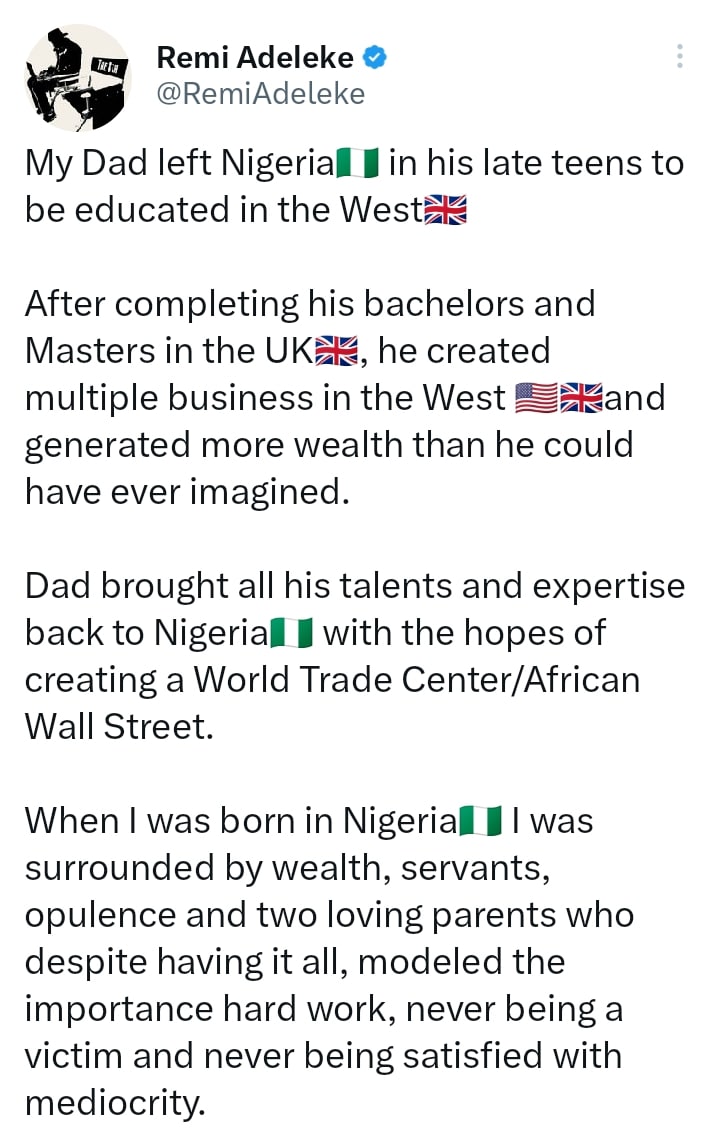The width and height of the screenshot is (720, 1142).
Task: Click the "After completing his bachelors and" line
Action: (x=309, y=303)
